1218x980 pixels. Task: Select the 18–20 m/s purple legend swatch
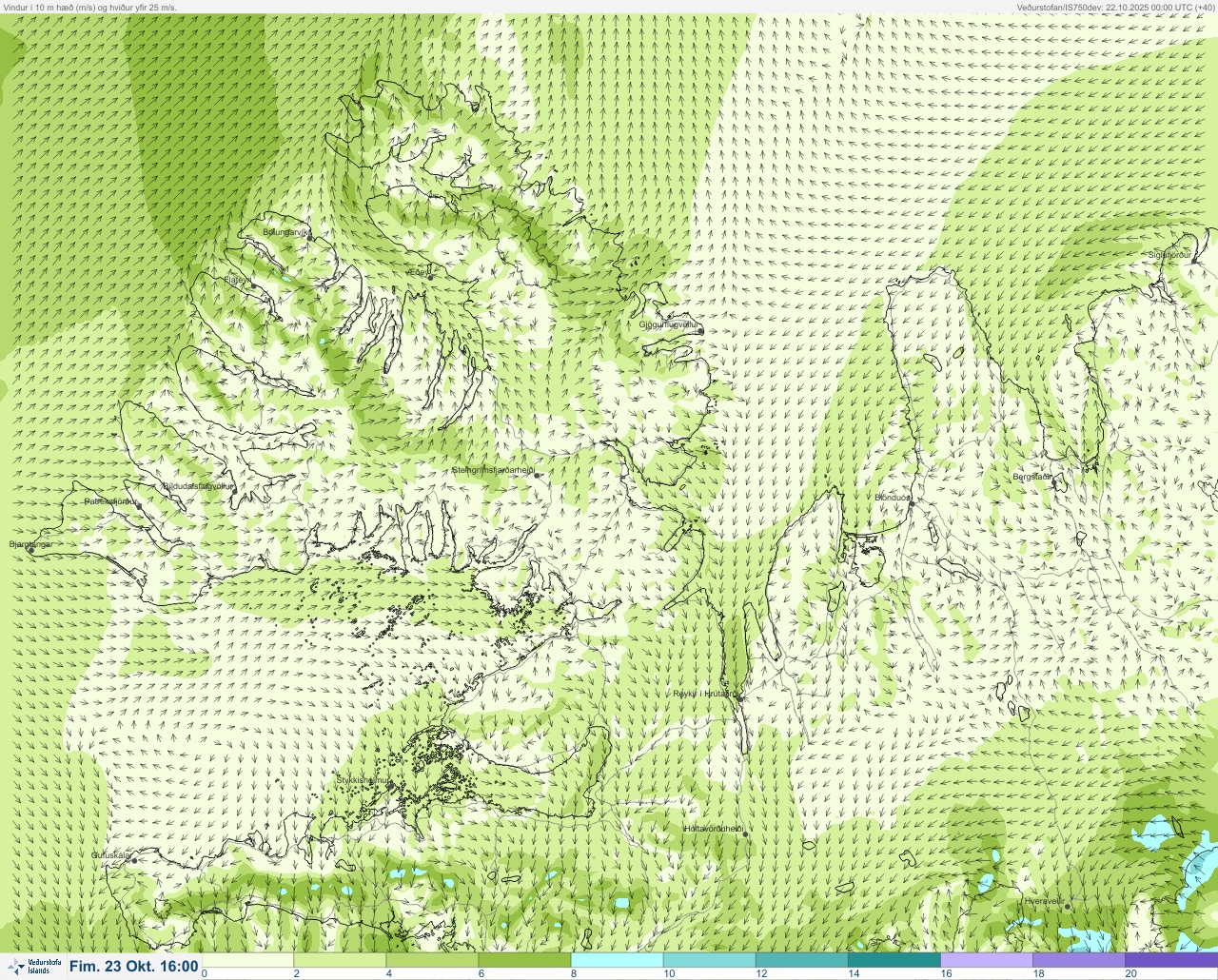pyautogui.click(x=1078, y=960)
